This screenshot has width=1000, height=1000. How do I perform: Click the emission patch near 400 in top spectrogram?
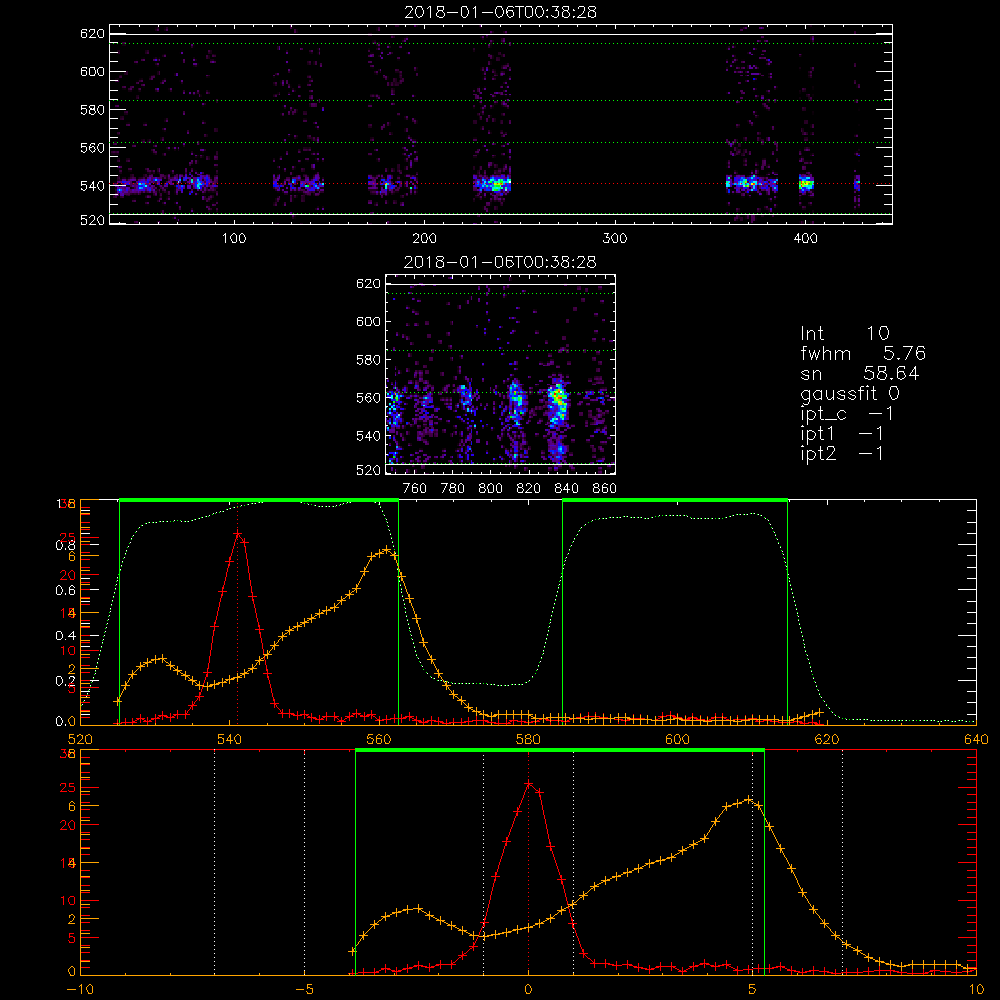coord(806,184)
